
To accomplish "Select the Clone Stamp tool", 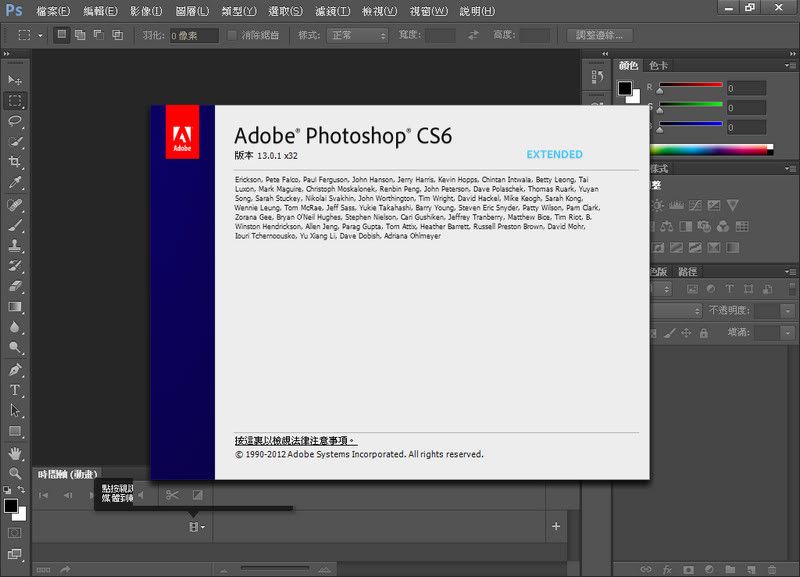I will pos(15,245).
